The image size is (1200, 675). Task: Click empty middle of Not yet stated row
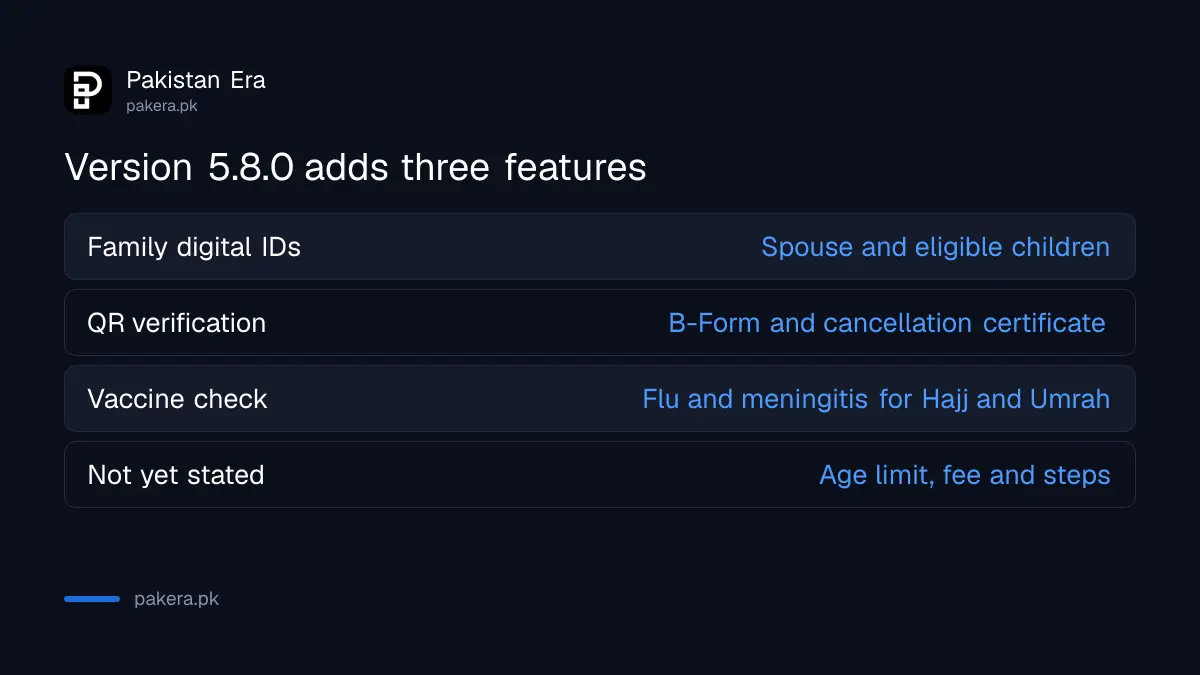coord(540,475)
